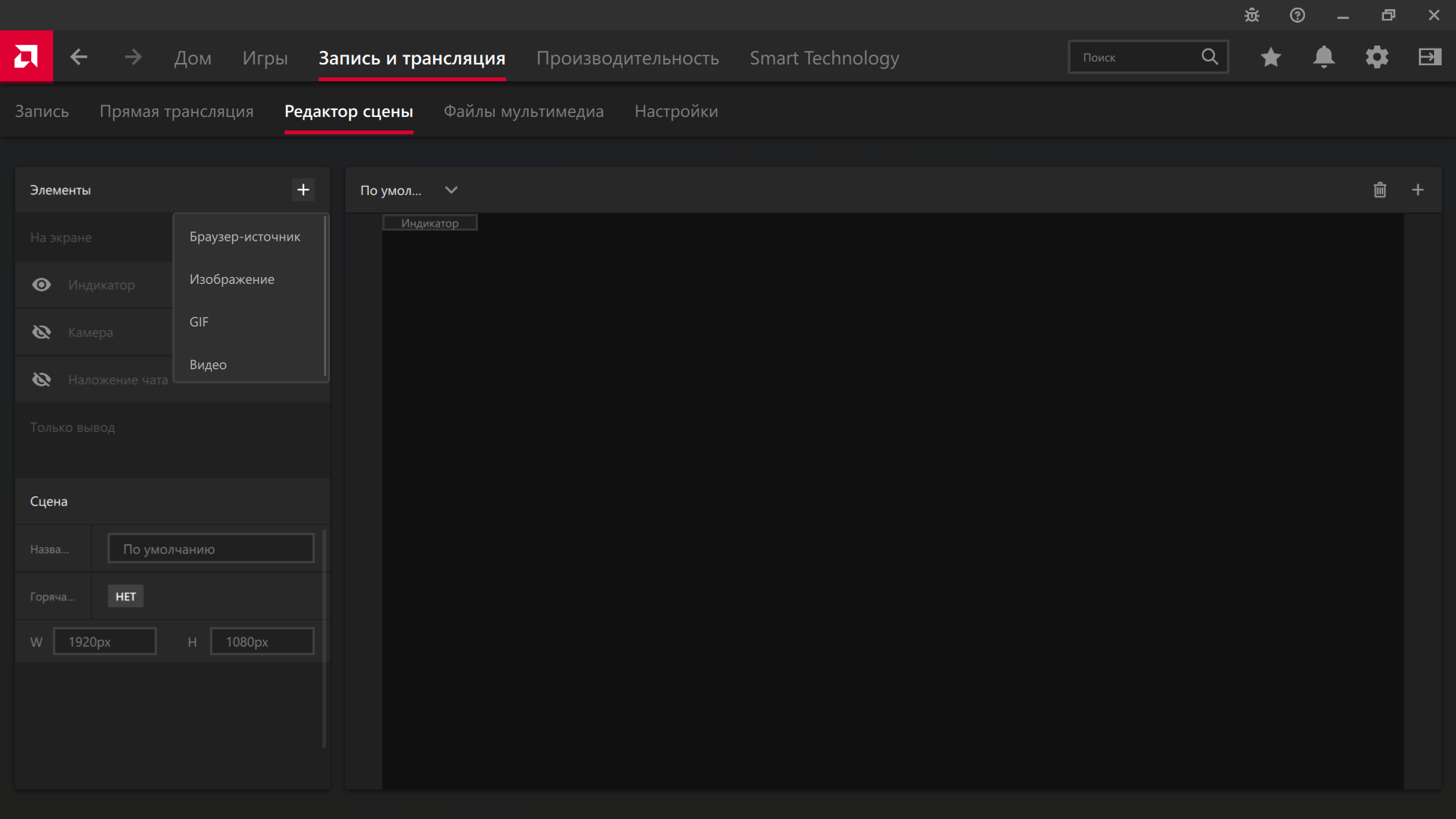The width and height of the screenshot is (1456, 819).
Task: Select the Индикатор overlay in preview
Action: click(430, 223)
